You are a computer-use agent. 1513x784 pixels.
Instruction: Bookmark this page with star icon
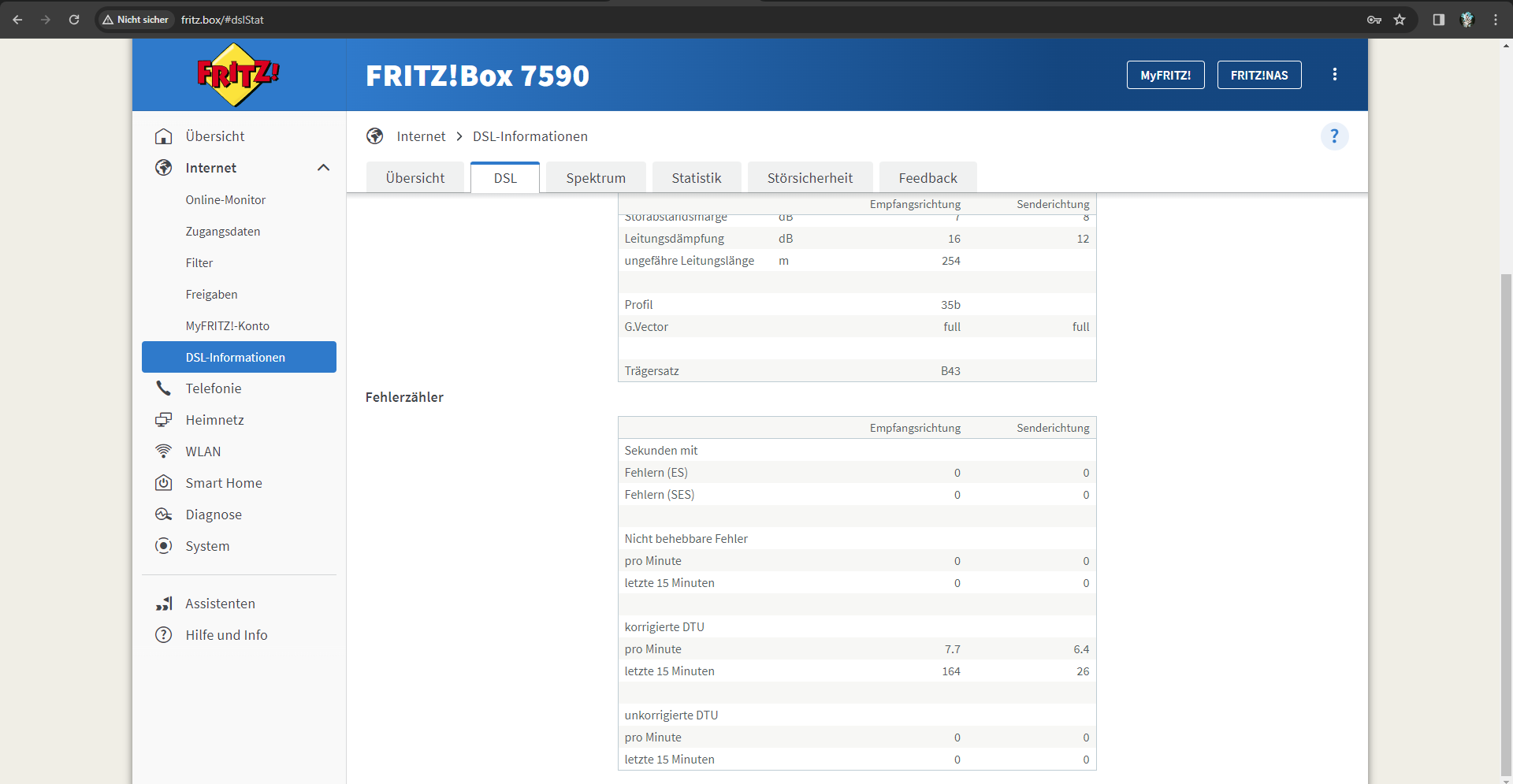point(1400,20)
